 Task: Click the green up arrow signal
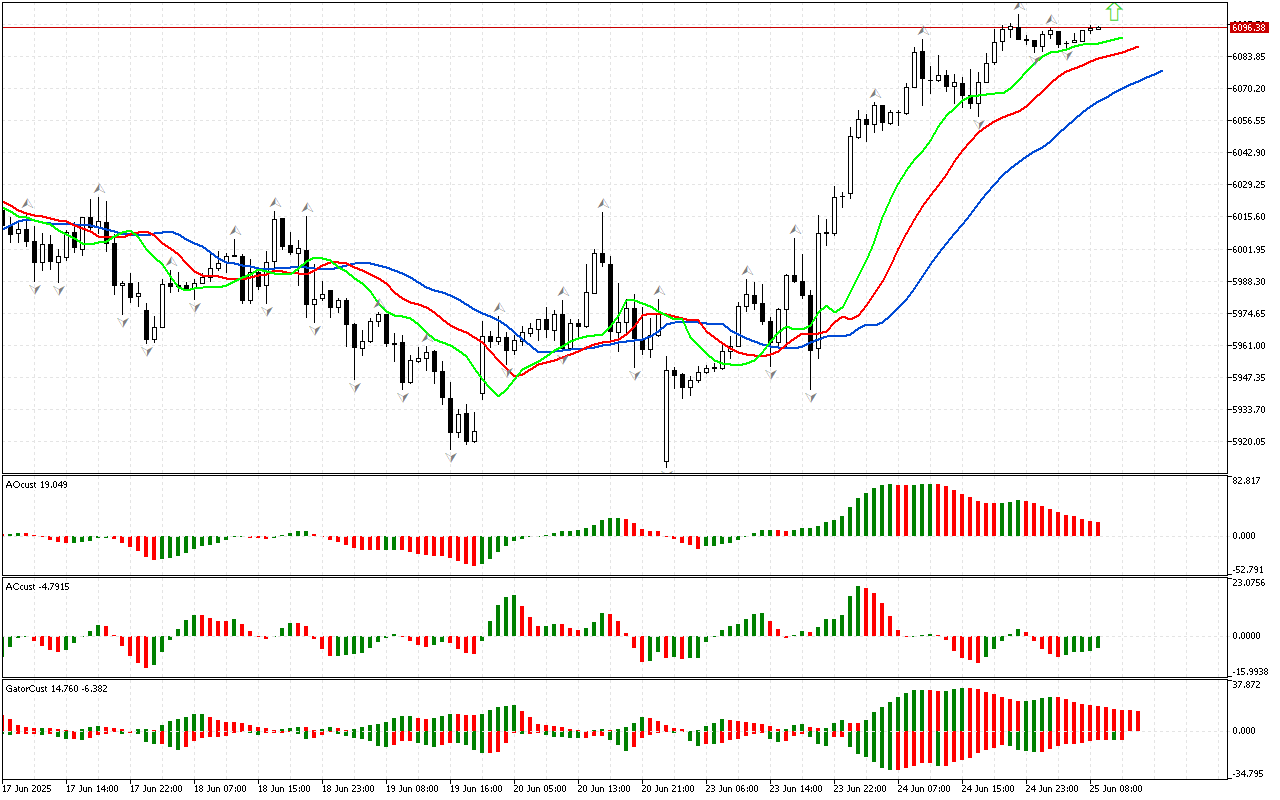(x=1115, y=12)
